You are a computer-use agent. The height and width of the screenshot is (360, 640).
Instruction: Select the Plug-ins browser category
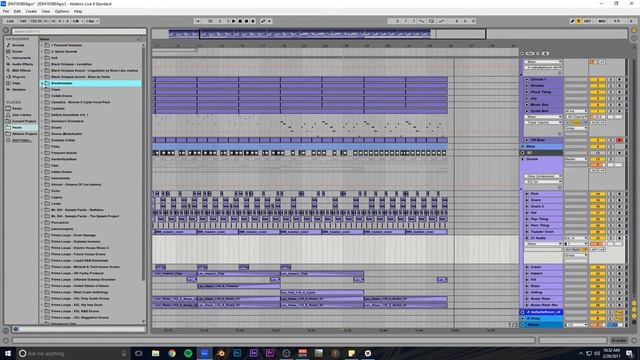(x=18, y=77)
